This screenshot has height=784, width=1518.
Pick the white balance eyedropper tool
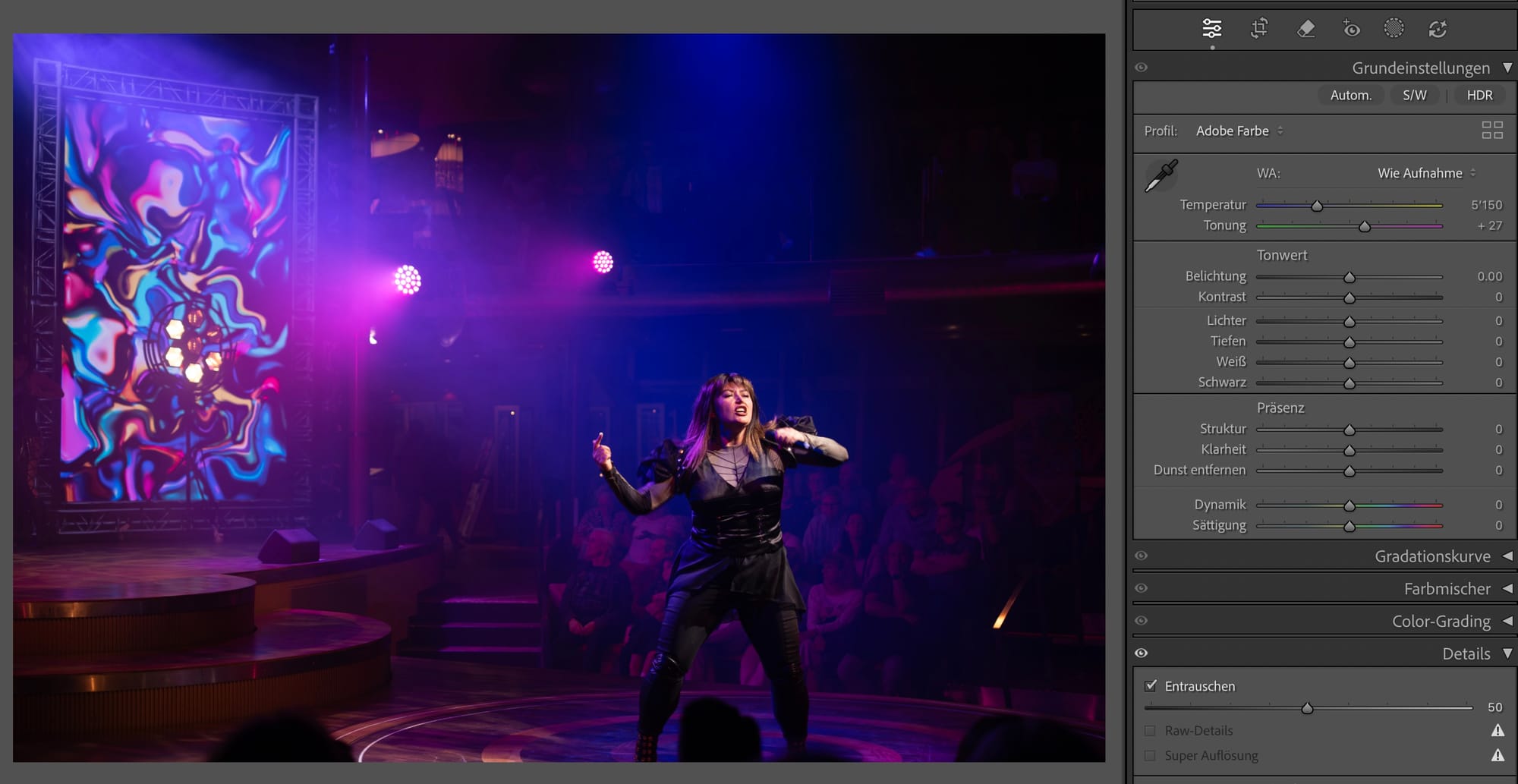(x=1161, y=176)
